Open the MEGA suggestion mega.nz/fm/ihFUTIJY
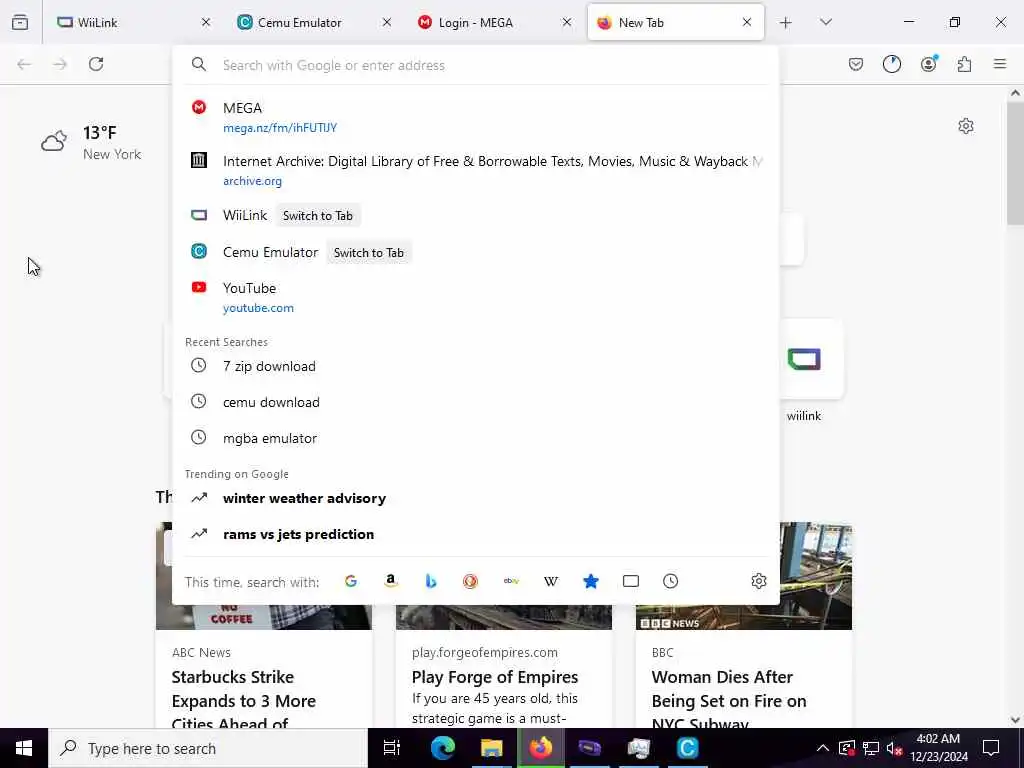1024x768 pixels. tap(475, 117)
